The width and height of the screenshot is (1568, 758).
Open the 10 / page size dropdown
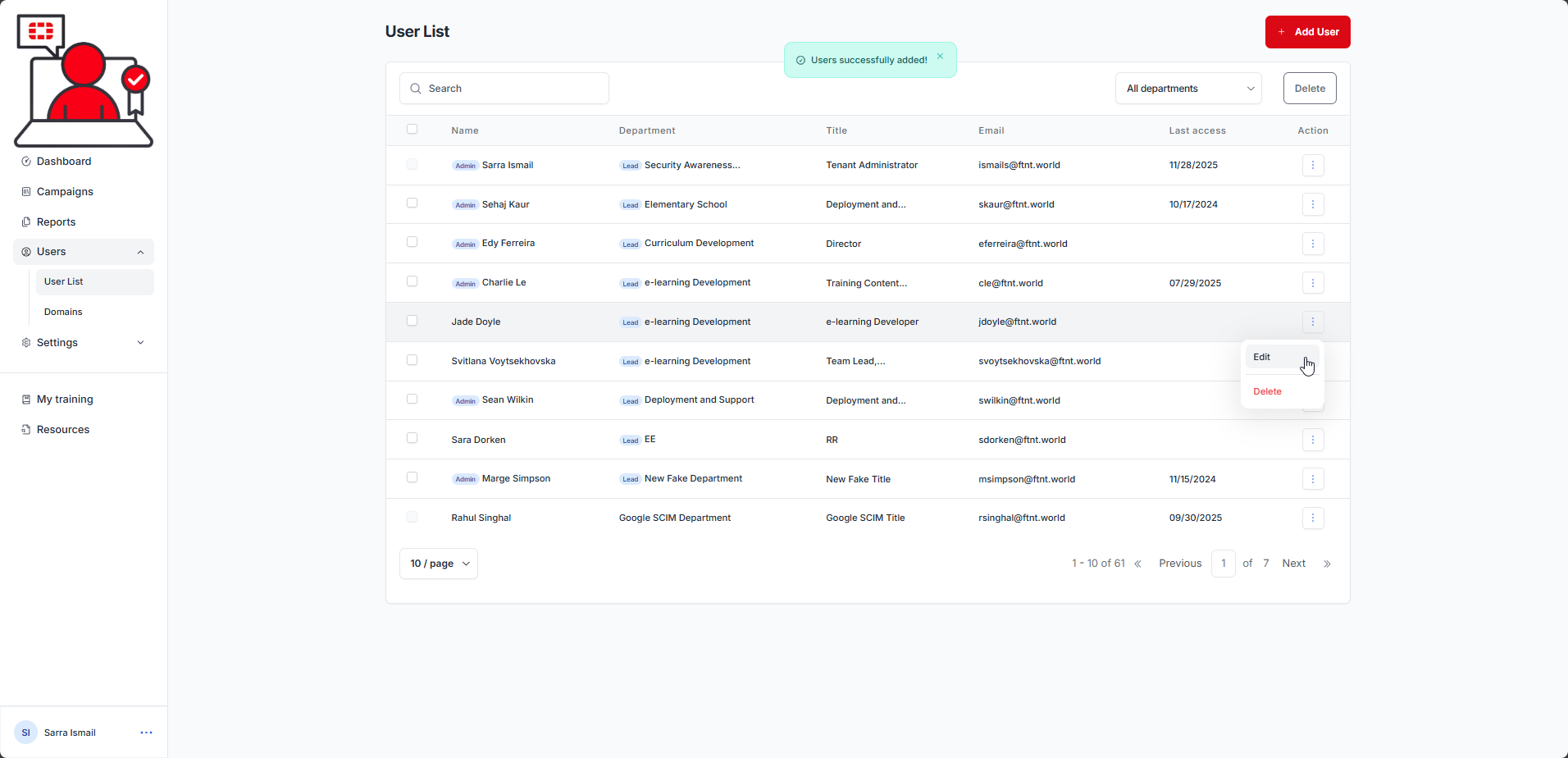pyautogui.click(x=439, y=564)
